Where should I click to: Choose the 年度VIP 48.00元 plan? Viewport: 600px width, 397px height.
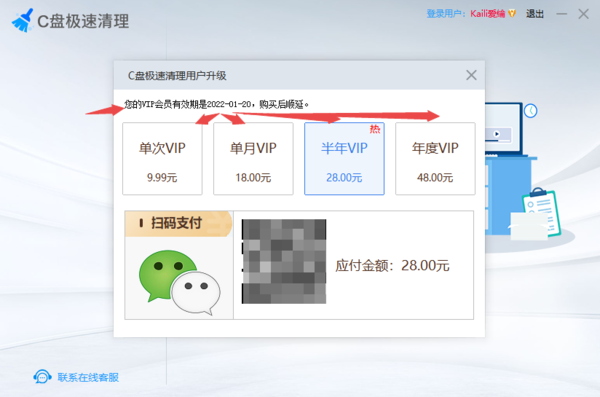click(435, 159)
